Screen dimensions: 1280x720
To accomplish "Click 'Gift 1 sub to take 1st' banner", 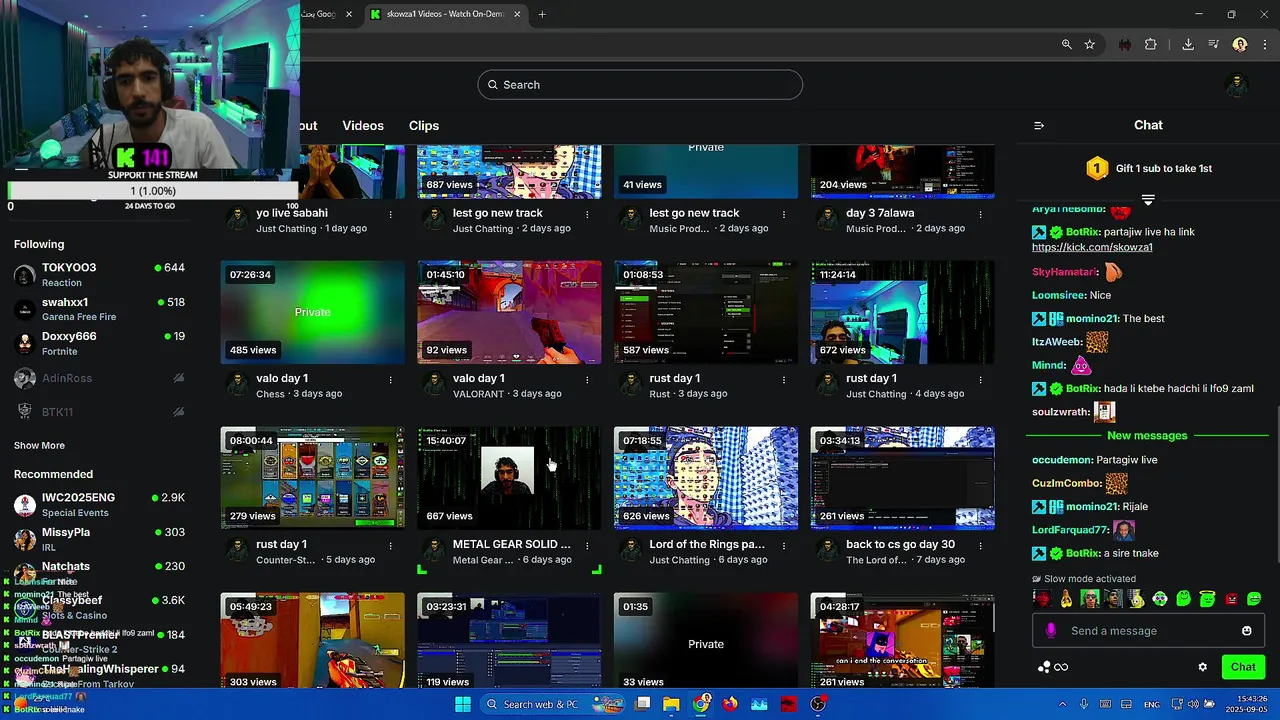I will pos(1149,168).
